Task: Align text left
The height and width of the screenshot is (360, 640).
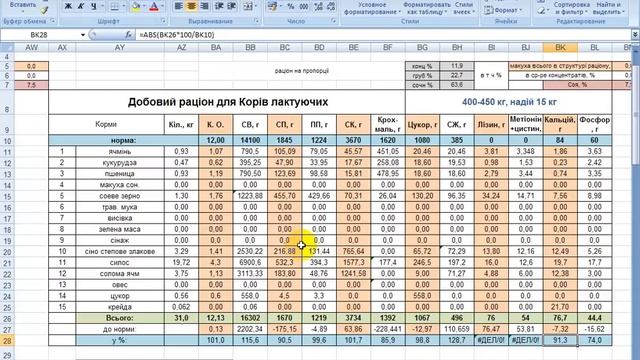Action: point(178,6)
